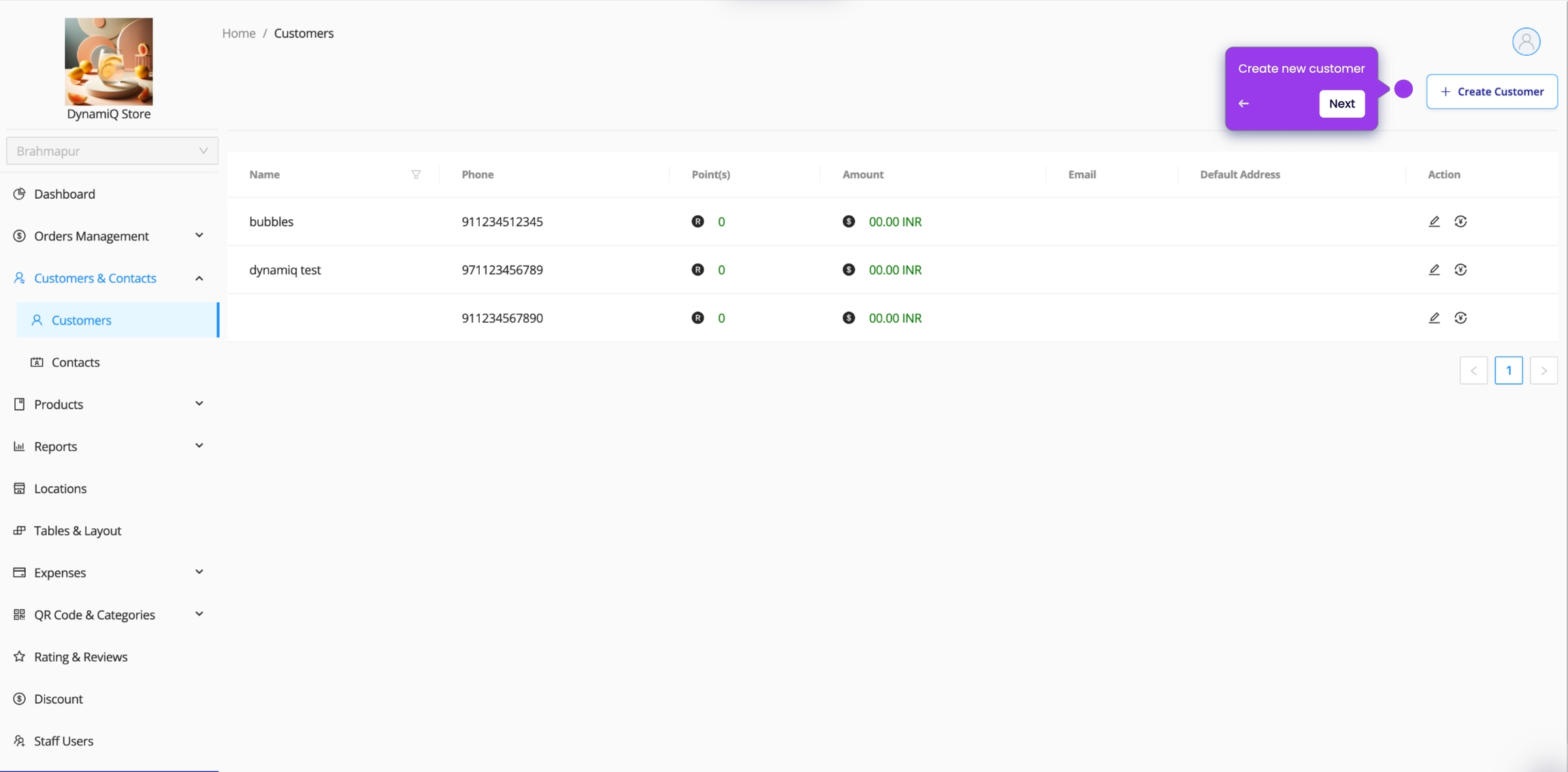Click history icon in bubbles row
1568x772 pixels.
click(1460, 221)
